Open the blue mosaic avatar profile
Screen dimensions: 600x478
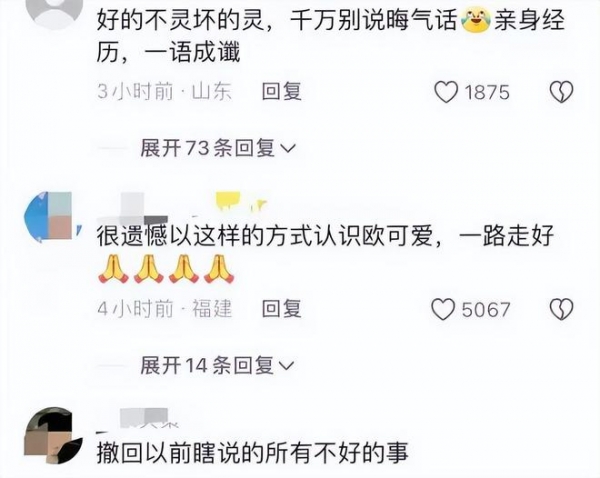52,217
